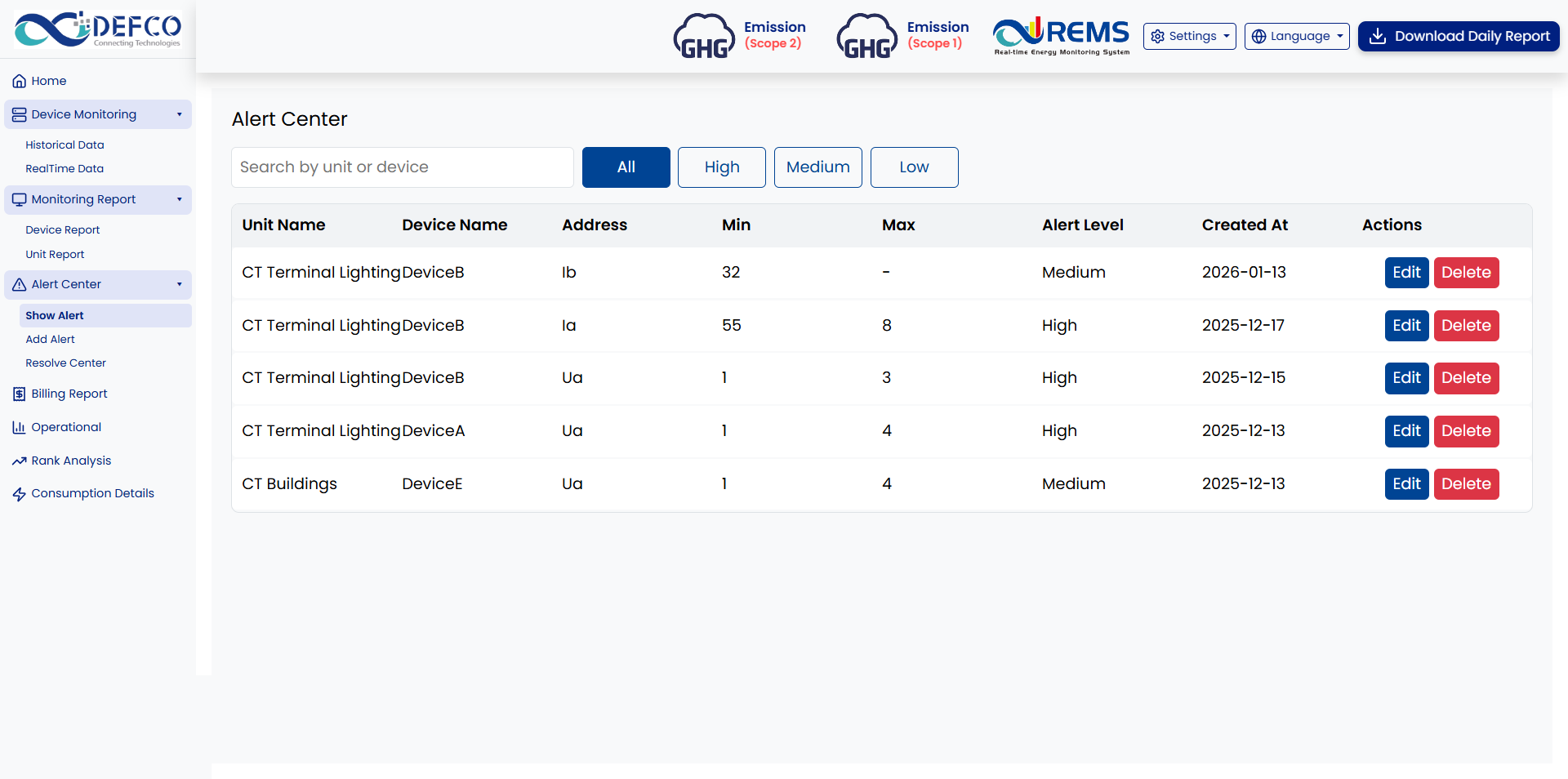Delete the CT Buildings DeviceE alert
The image size is (1568, 779).
pos(1466,484)
